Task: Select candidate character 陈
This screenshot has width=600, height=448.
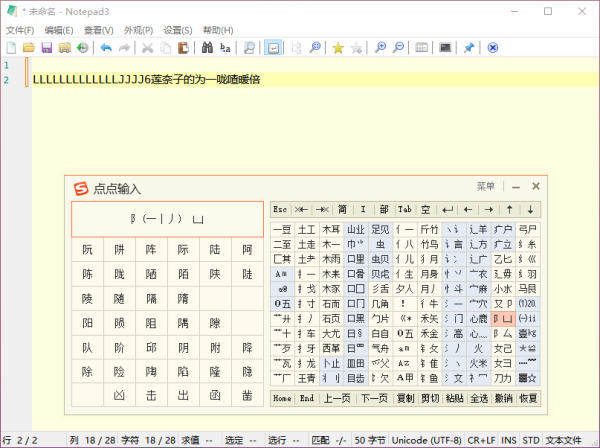Action: click(87, 274)
